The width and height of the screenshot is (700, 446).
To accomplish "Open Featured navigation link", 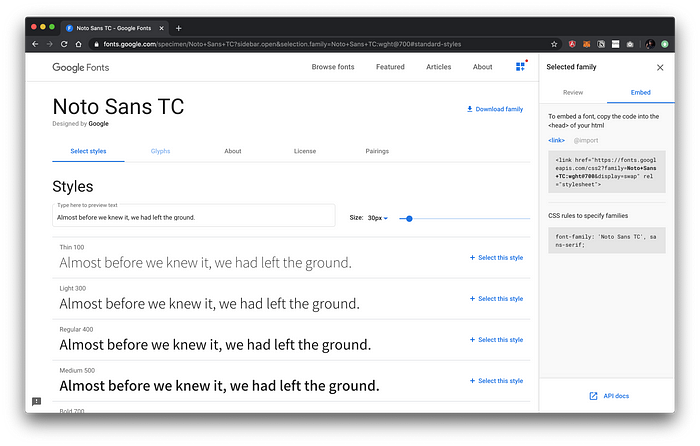I will [390, 67].
